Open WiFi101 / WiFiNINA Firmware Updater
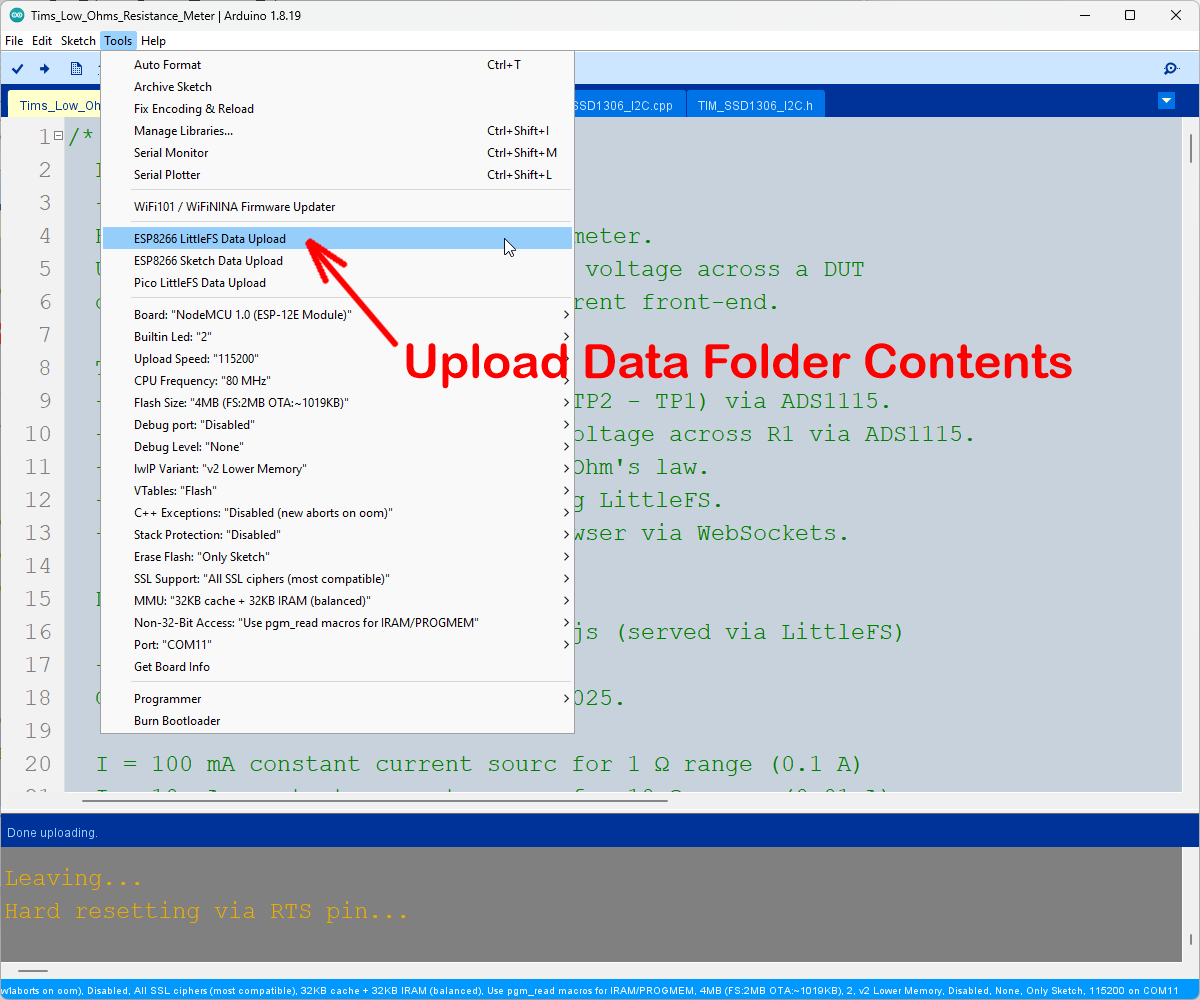 click(x=339, y=207)
